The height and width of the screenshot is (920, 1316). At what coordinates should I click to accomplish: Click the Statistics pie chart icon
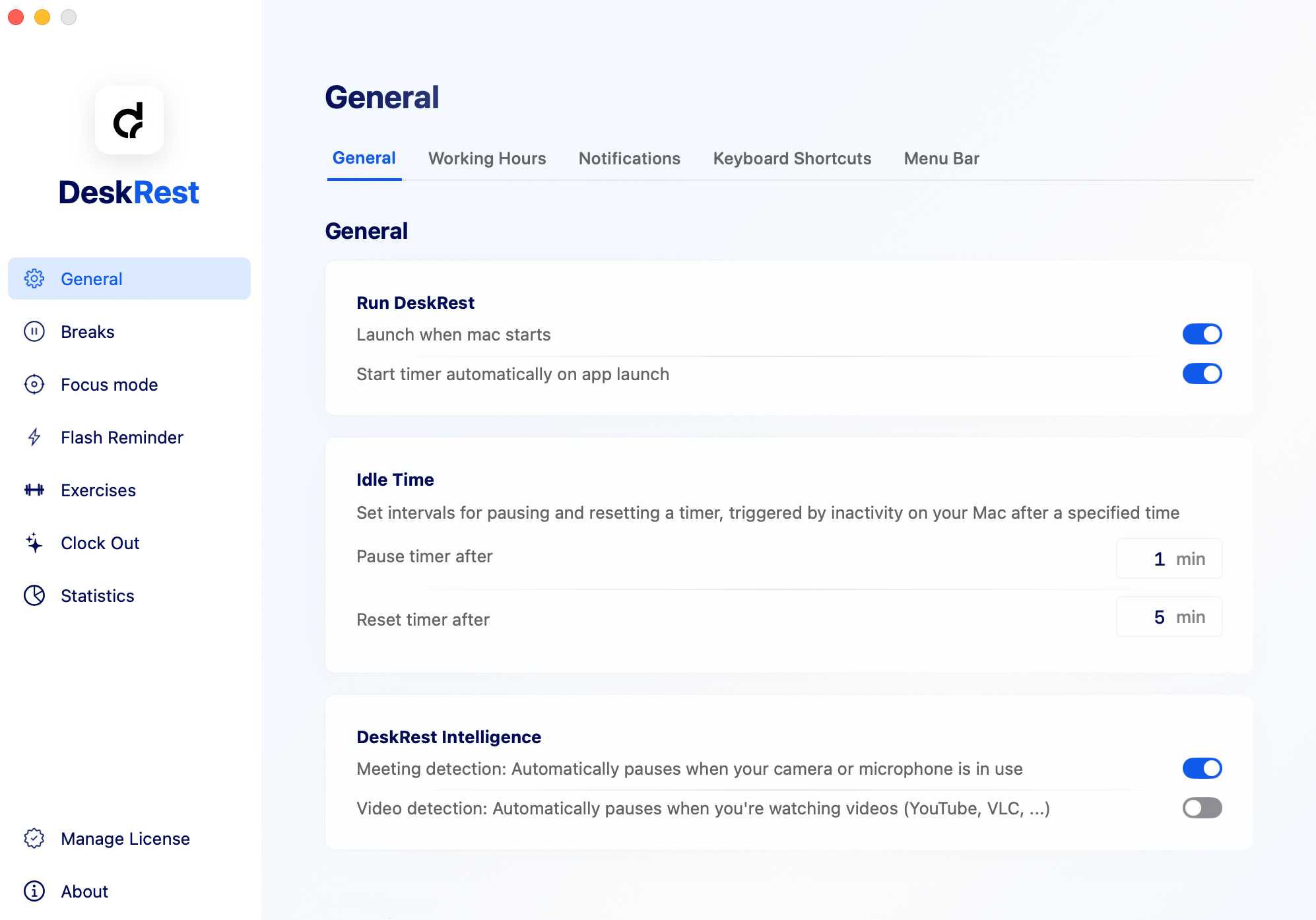tap(34, 595)
